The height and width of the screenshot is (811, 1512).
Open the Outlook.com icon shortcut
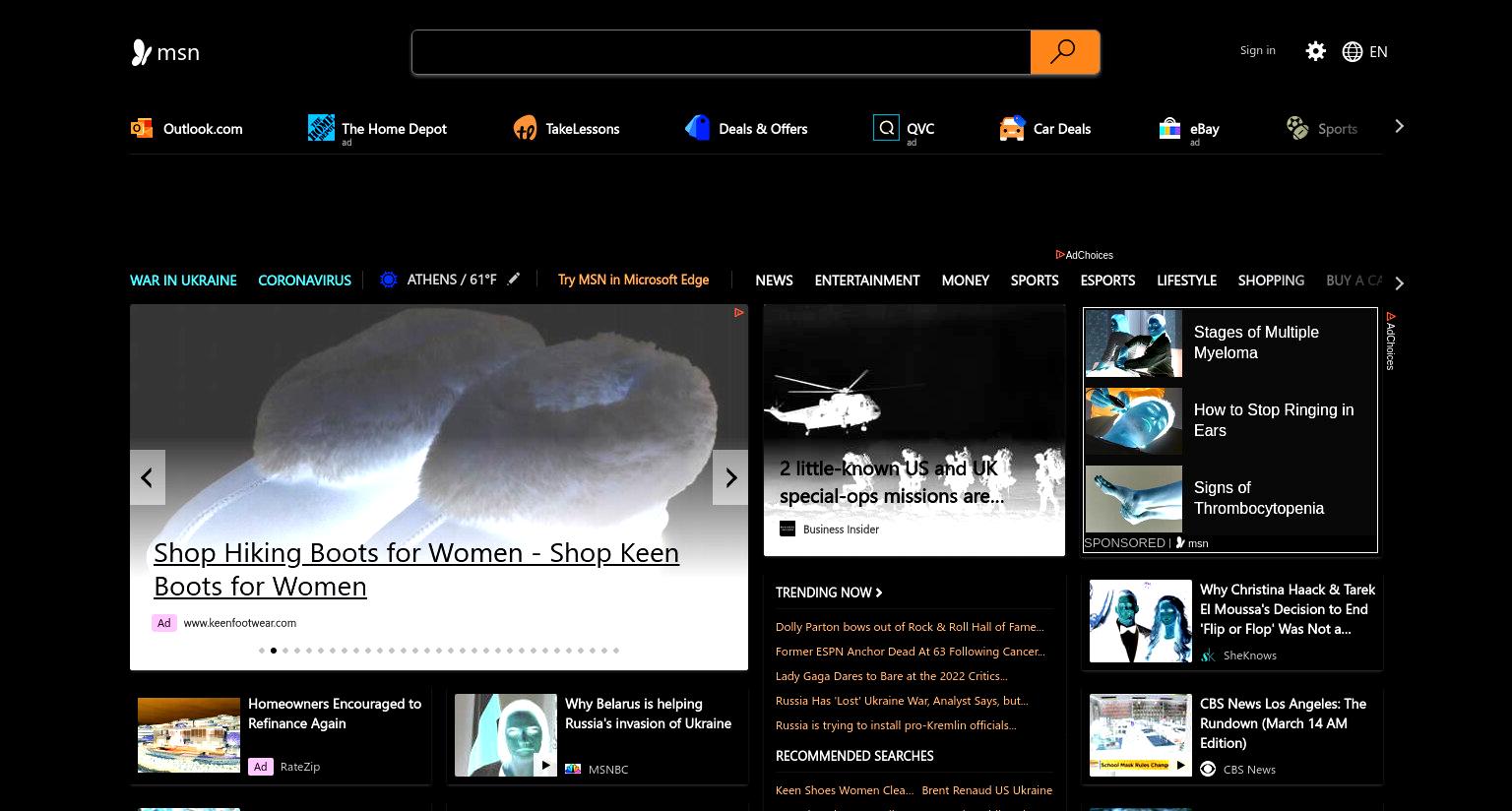click(x=142, y=128)
